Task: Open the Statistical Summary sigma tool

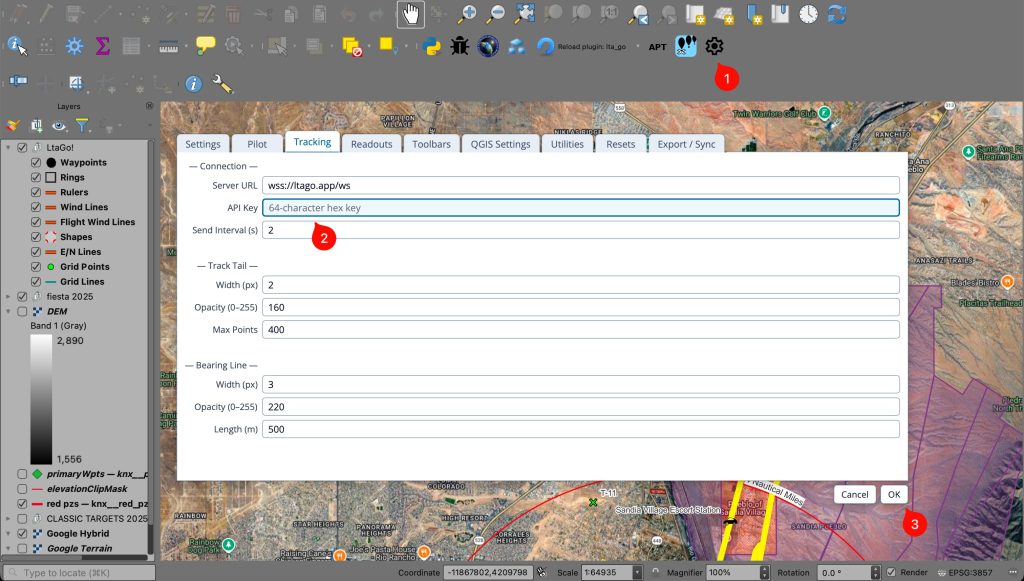Action: [102, 46]
